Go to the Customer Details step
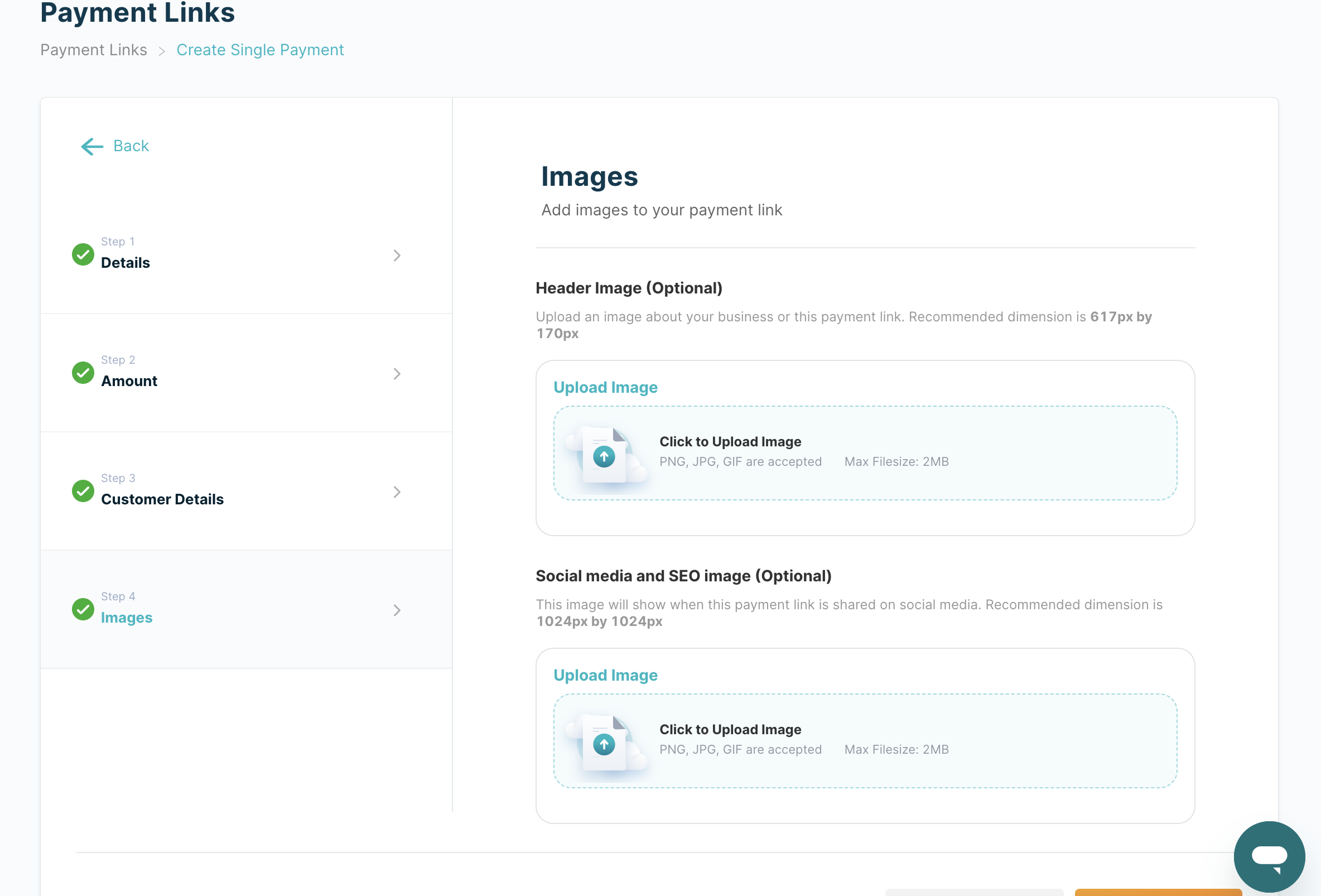 [162, 499]
